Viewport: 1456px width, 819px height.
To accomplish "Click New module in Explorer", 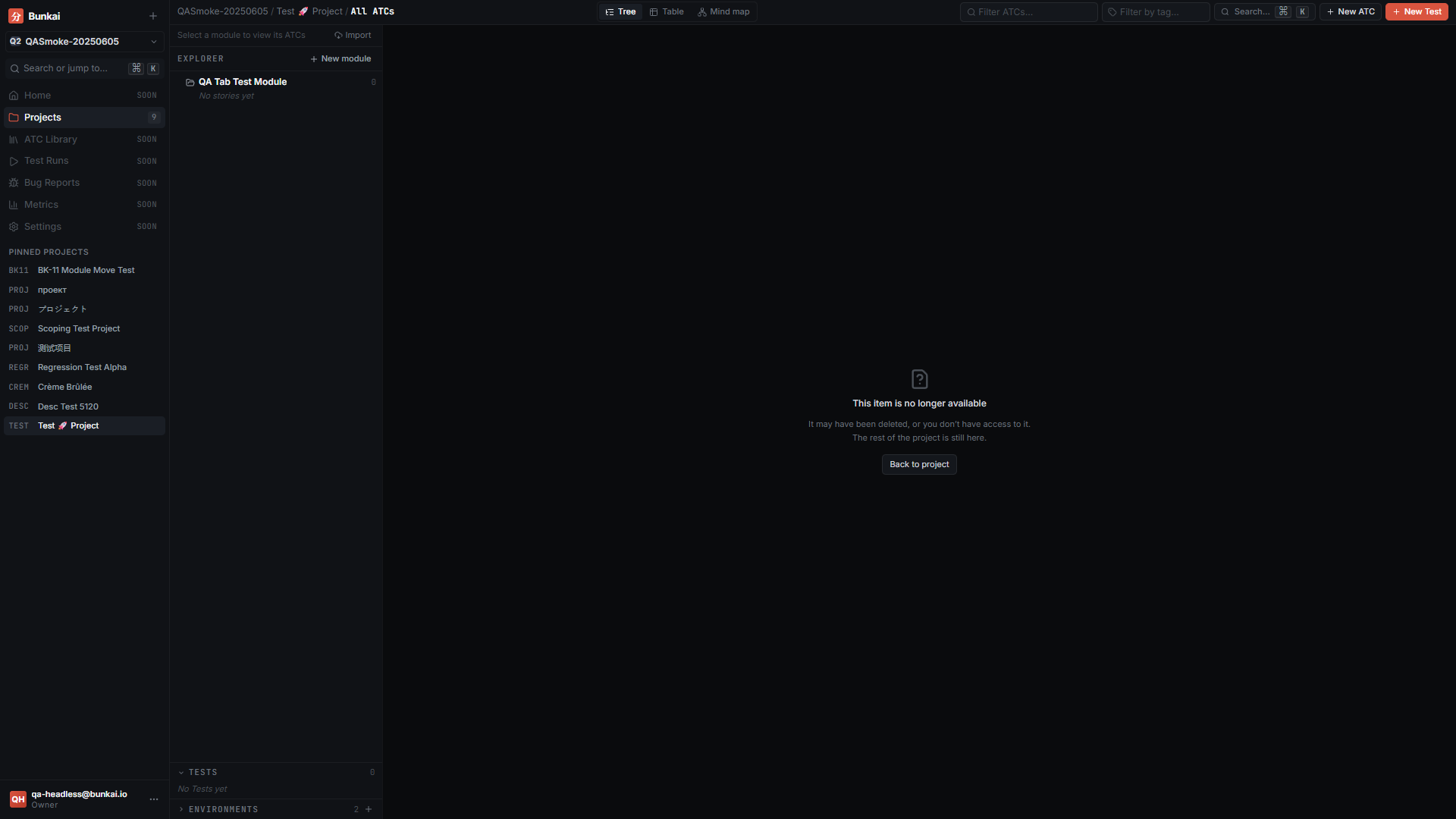I will [x=340, y=59].
